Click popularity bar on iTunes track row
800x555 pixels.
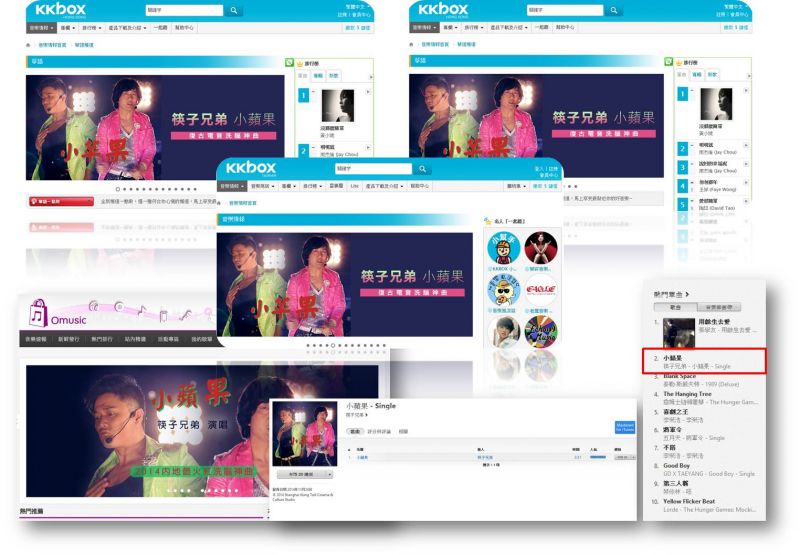tap(597, 457)
